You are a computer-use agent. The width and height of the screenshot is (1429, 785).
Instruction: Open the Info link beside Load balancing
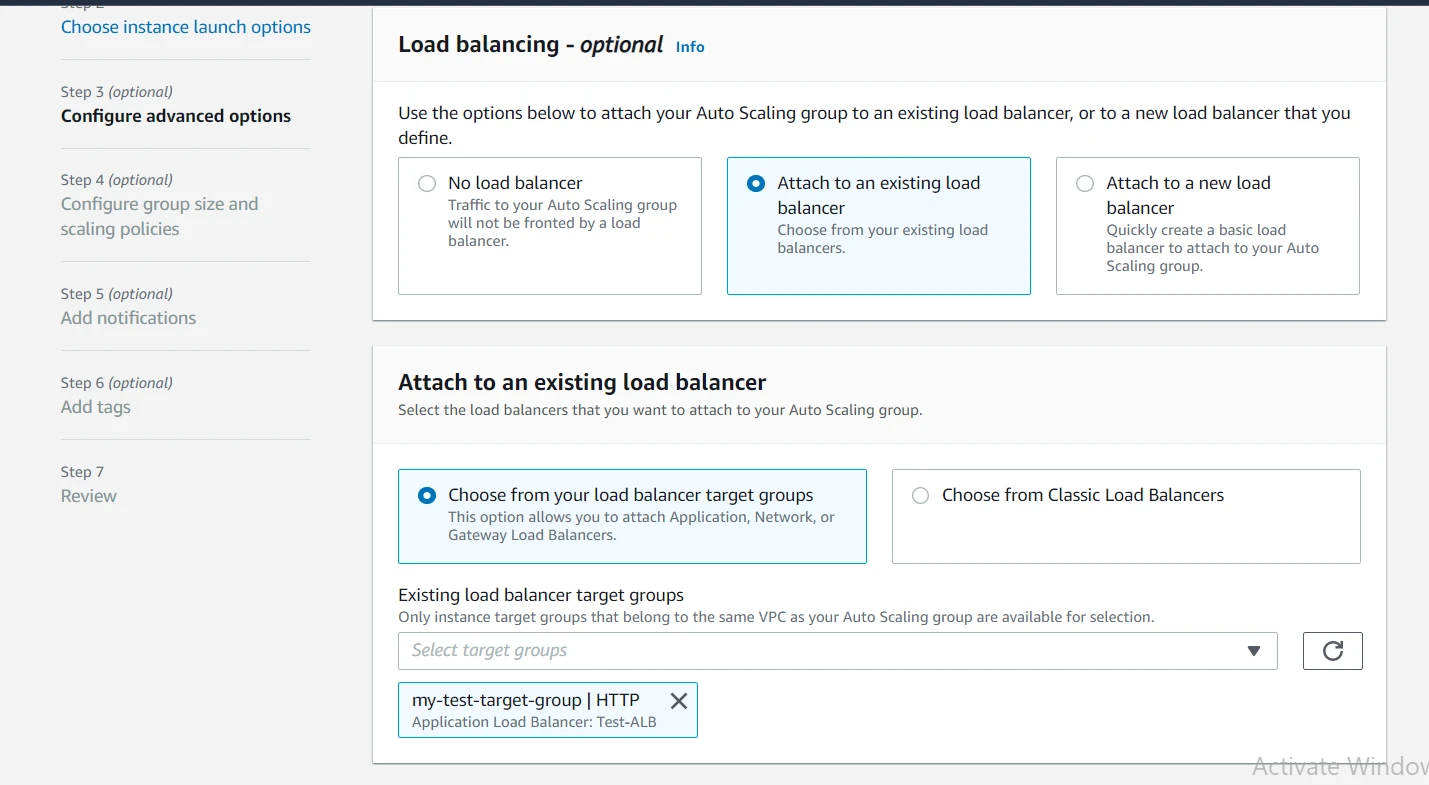point(689,46)
